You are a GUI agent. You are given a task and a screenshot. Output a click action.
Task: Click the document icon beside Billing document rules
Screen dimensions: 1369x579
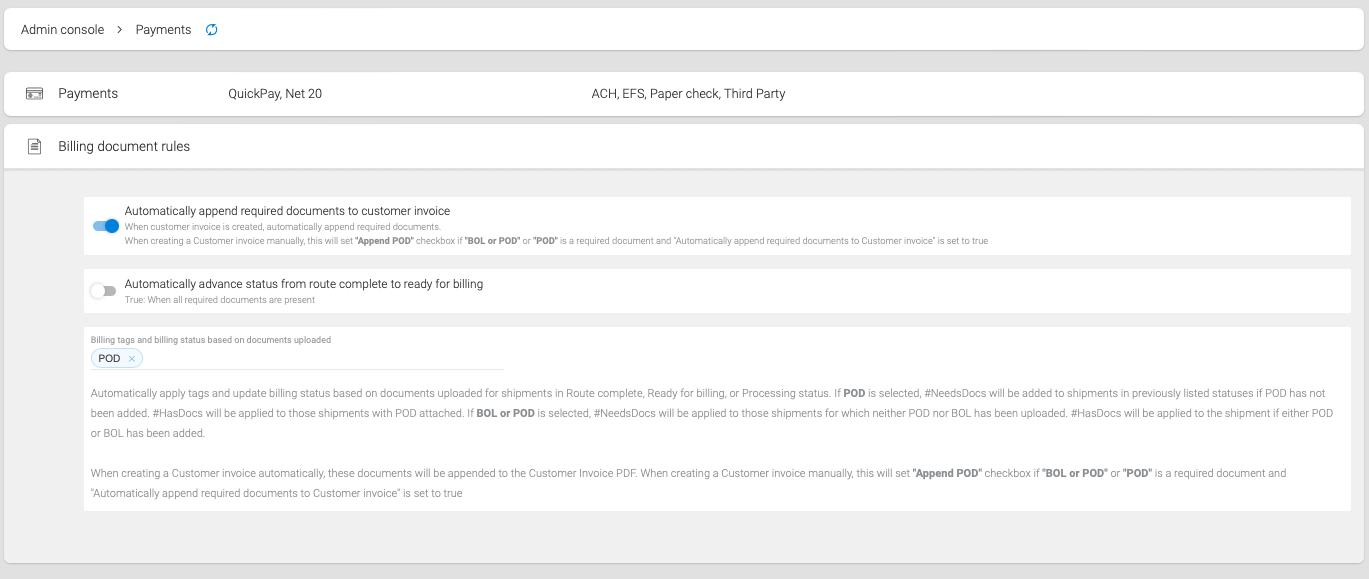34,146
